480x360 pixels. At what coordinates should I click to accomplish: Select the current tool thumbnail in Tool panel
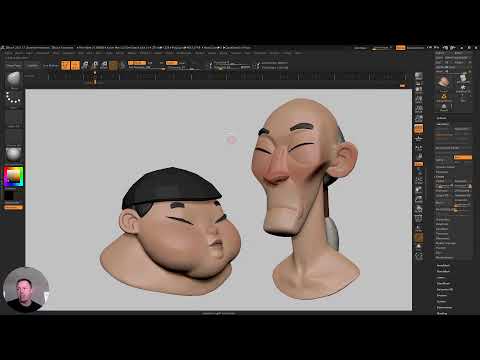pyautogui.click(x=443, y=82)
